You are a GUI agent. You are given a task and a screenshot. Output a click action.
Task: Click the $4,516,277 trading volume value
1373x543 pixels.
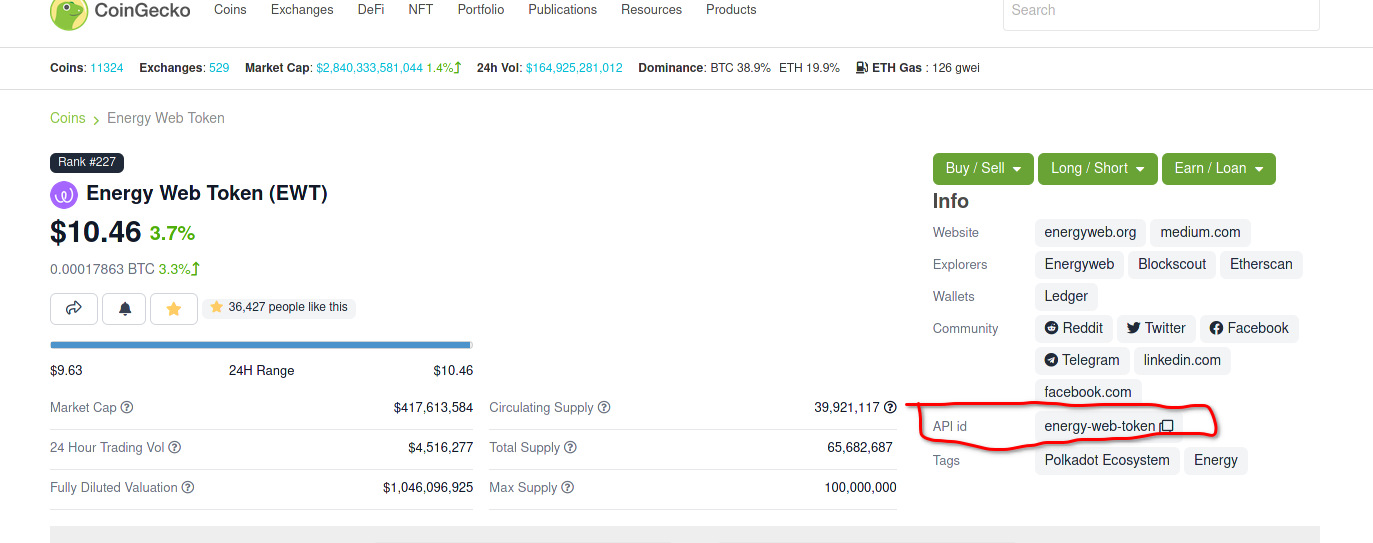(x=440, y=447)
